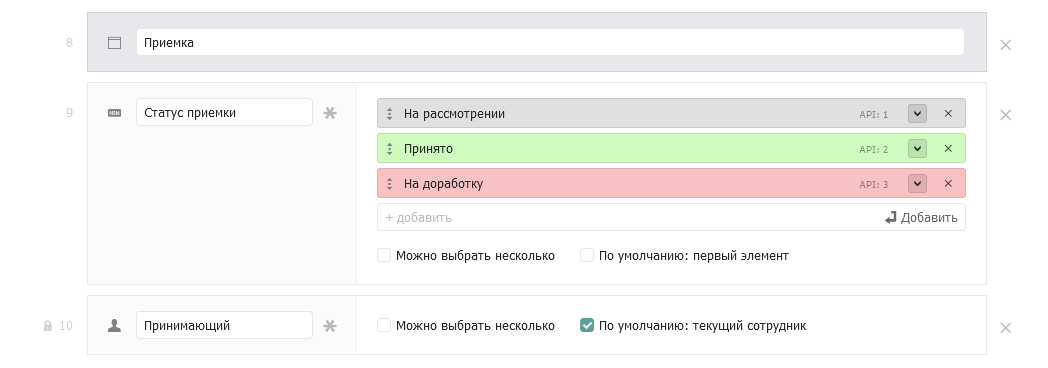Image resolution: width=1048 pixels, height=368 pixels.
Task: Toggle required asterisk for Статус приемки
Action: [330, 113]
